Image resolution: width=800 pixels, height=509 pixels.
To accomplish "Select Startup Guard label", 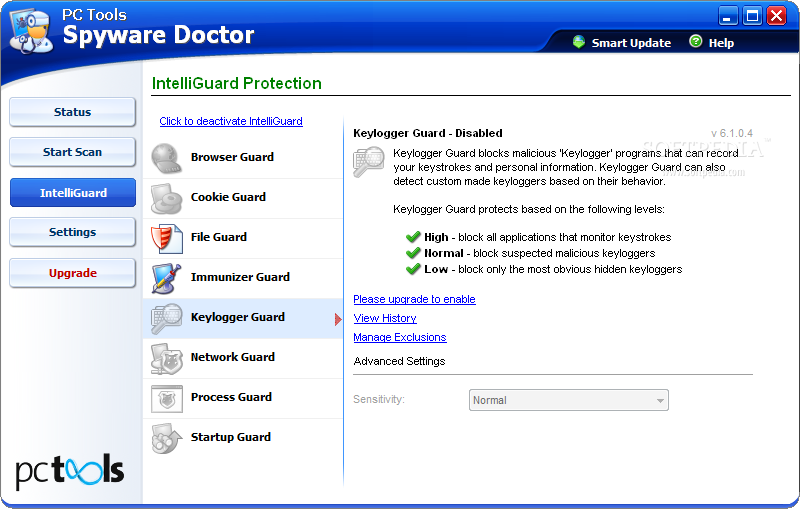I will tap(231, 437).
